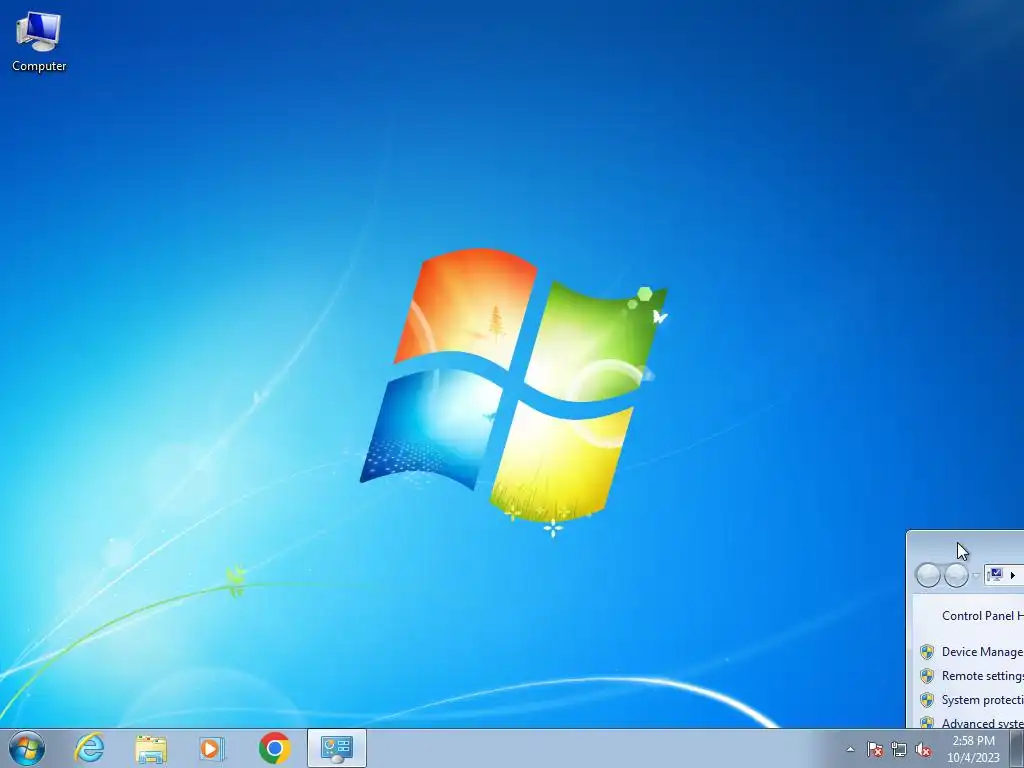
Task: Open the Control Panel Home link
Action: (982, 615)
